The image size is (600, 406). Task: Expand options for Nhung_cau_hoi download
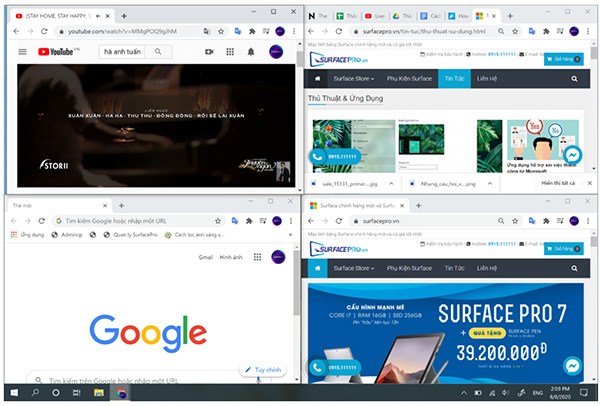pyautogui.click(x=490, y=184)
